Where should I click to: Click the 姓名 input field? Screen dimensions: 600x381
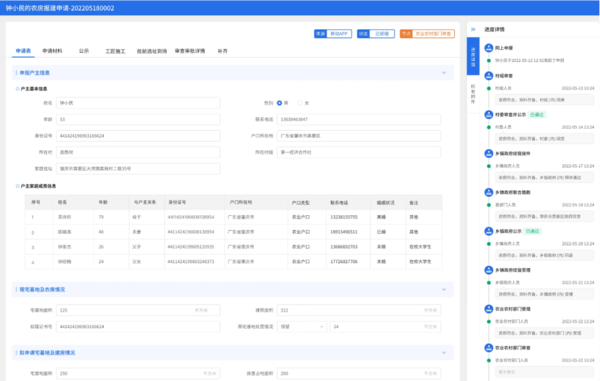(138, 103)
